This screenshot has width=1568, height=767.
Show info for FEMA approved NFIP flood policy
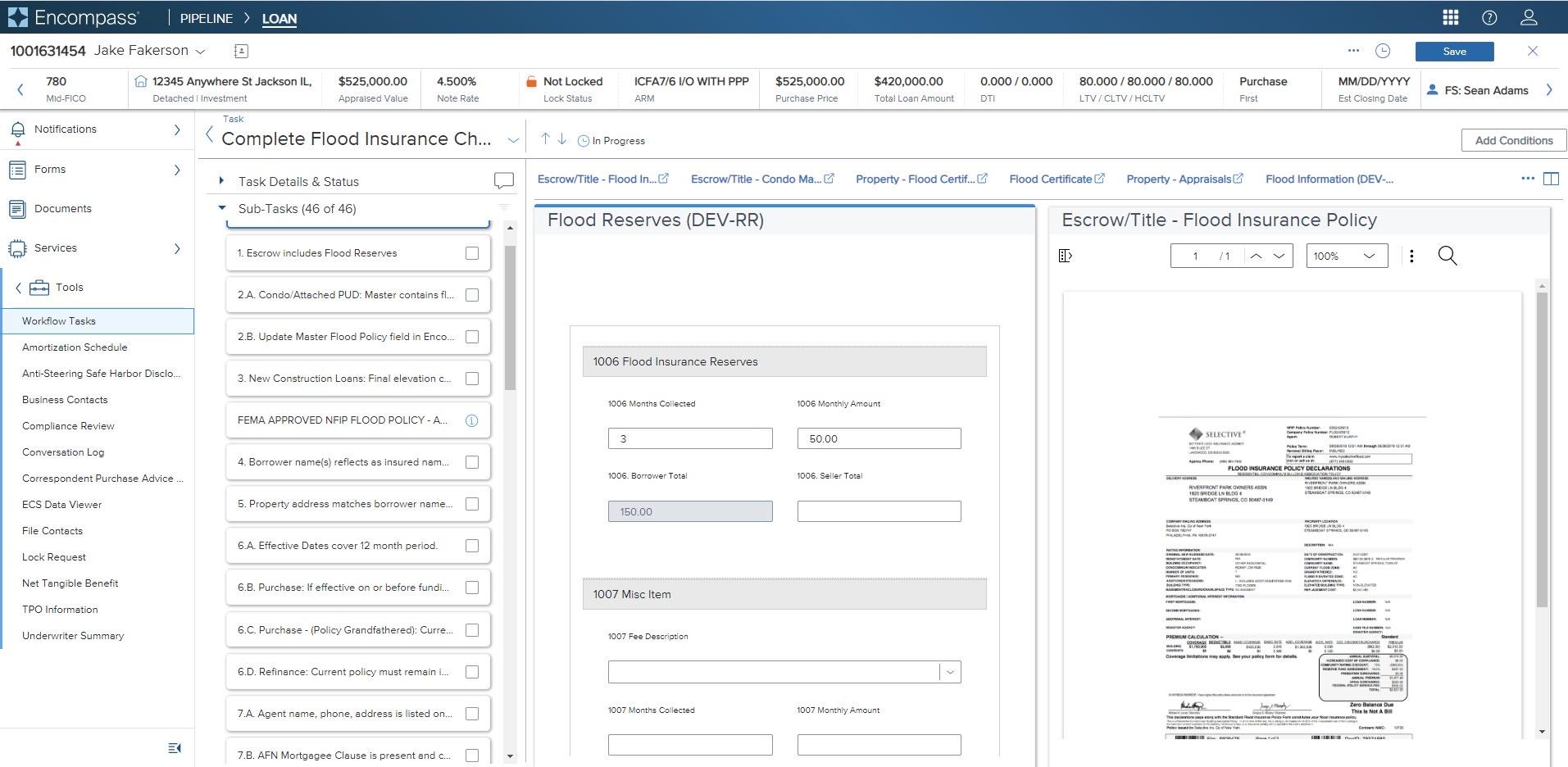pos(472,420)
